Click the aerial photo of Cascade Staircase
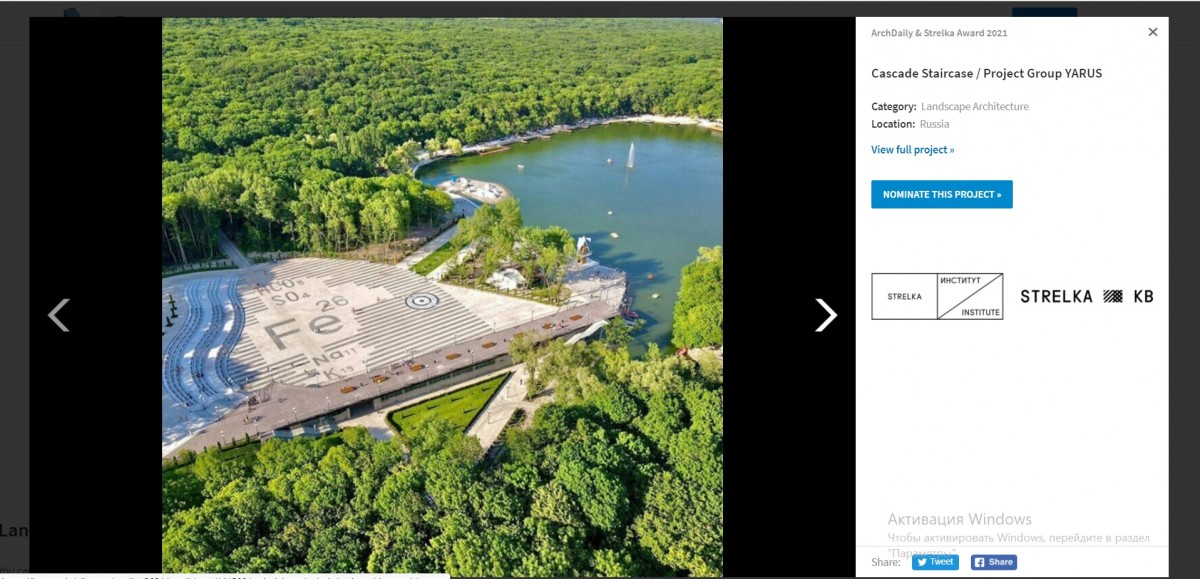1200x579 pixels. tap(442, 297)
